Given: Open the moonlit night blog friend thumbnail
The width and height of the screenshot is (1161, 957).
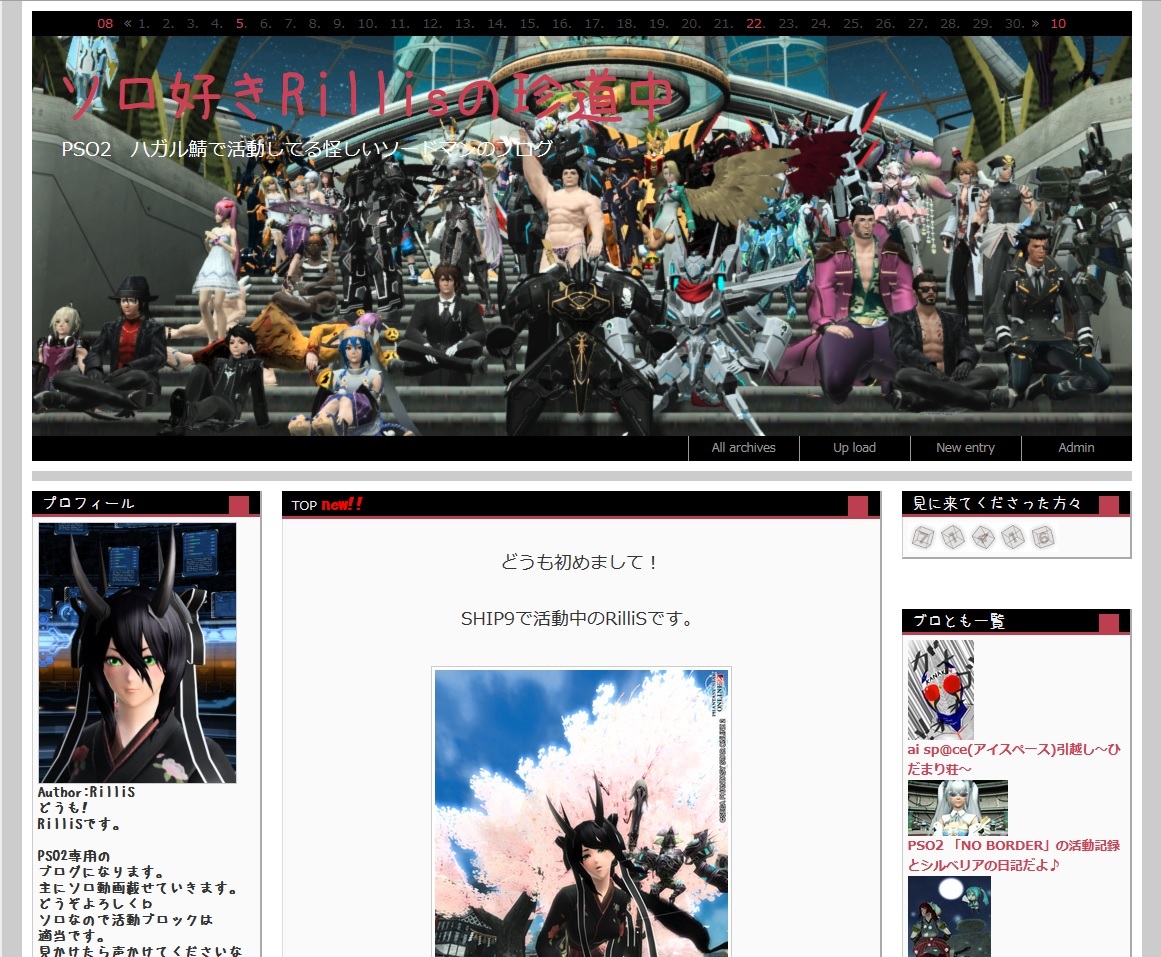Looking at the screenshot, I should tap(949, 916).
